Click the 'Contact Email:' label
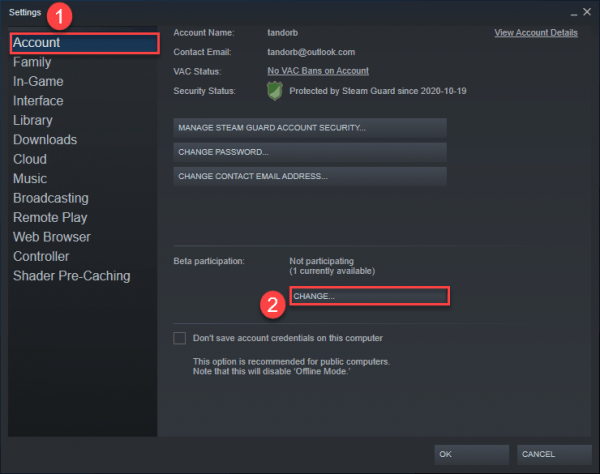Image resolution: width=600 pixels, height=474 pixels. (202, 52)
